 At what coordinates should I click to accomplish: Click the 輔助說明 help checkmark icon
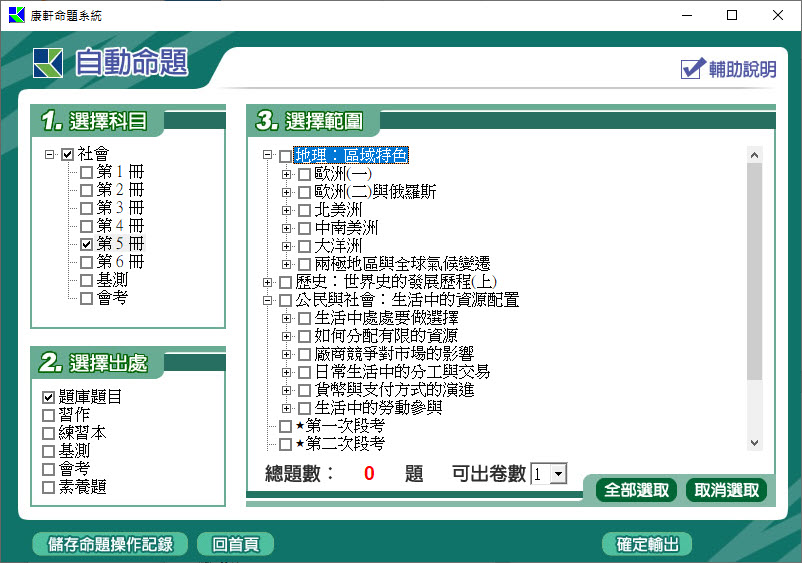[693, 68]
